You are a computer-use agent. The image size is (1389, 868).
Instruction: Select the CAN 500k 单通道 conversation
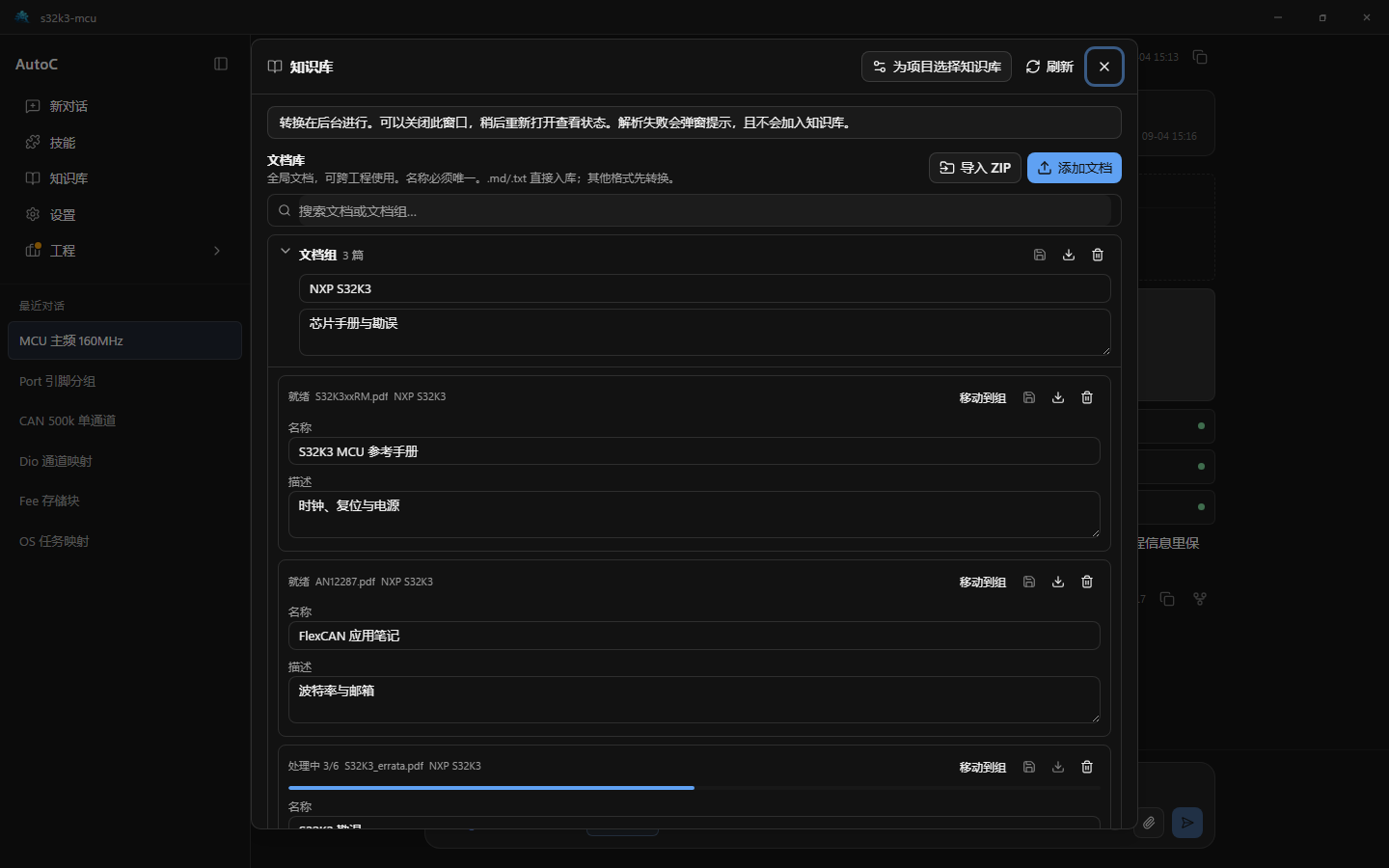click(124, 420)
